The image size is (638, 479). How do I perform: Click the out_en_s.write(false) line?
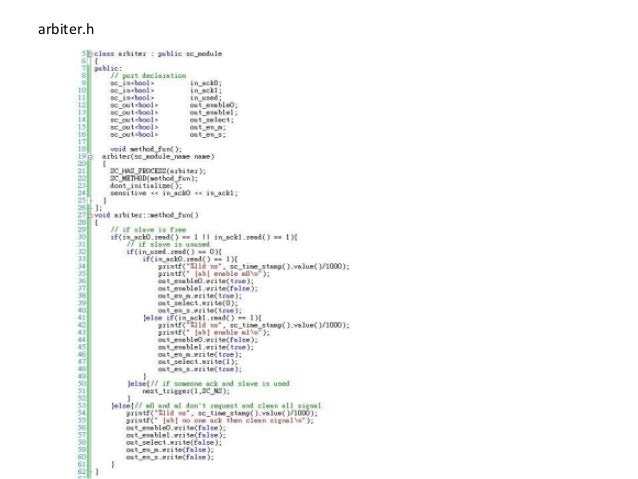(170, 457)
